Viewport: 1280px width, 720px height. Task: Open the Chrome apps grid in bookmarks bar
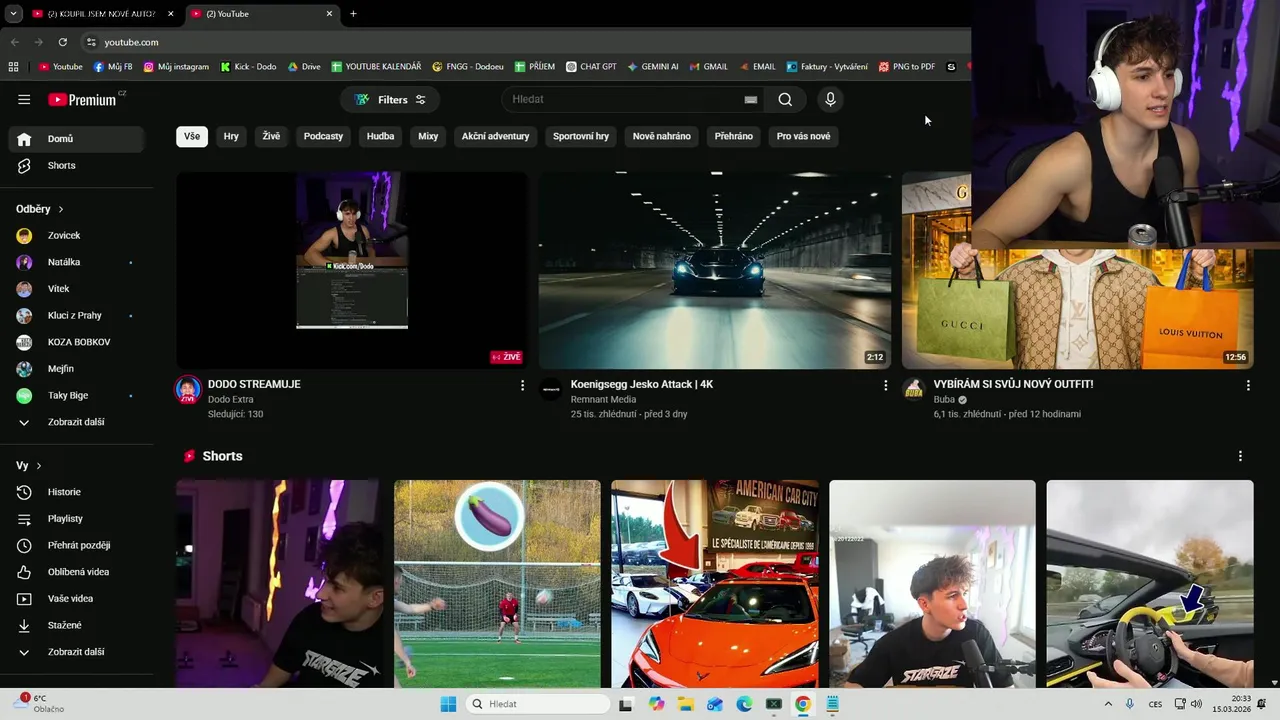(x=13, y=67)
